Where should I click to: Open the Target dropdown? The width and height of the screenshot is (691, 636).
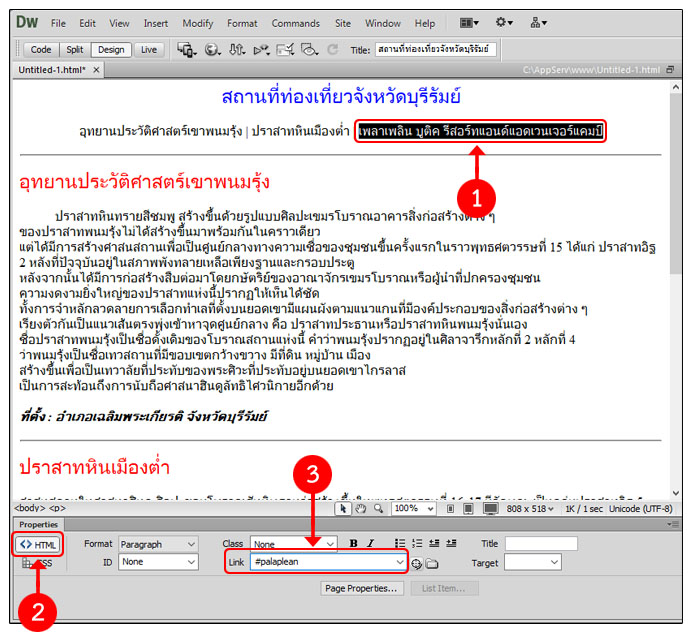(x=532, y=563)
